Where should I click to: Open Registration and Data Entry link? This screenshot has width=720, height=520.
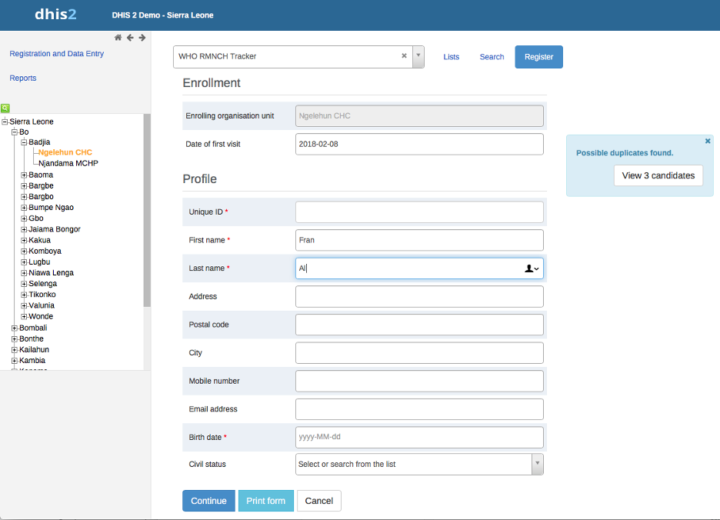pyautogui.click(x=56, y=54)
